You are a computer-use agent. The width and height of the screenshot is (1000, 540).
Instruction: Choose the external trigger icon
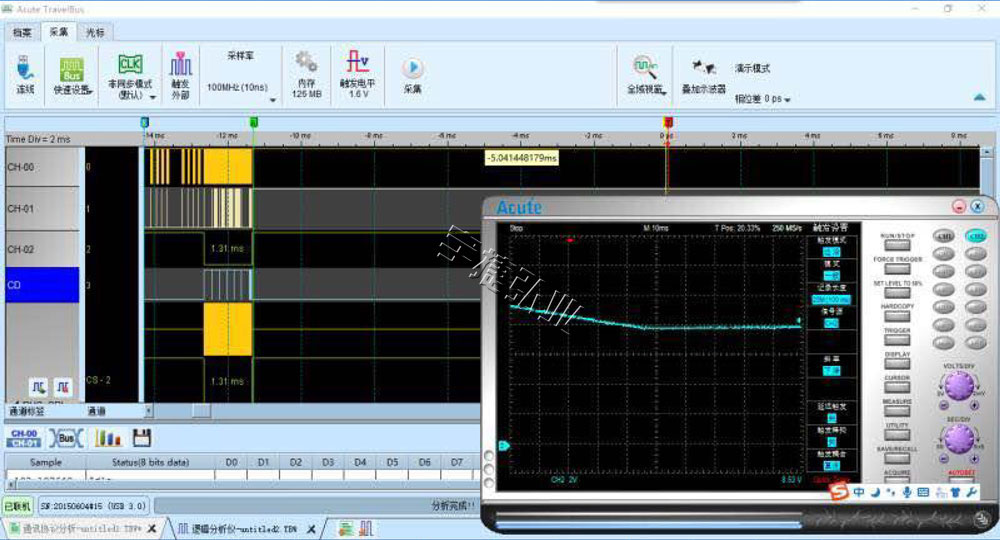tap(180, 64)
